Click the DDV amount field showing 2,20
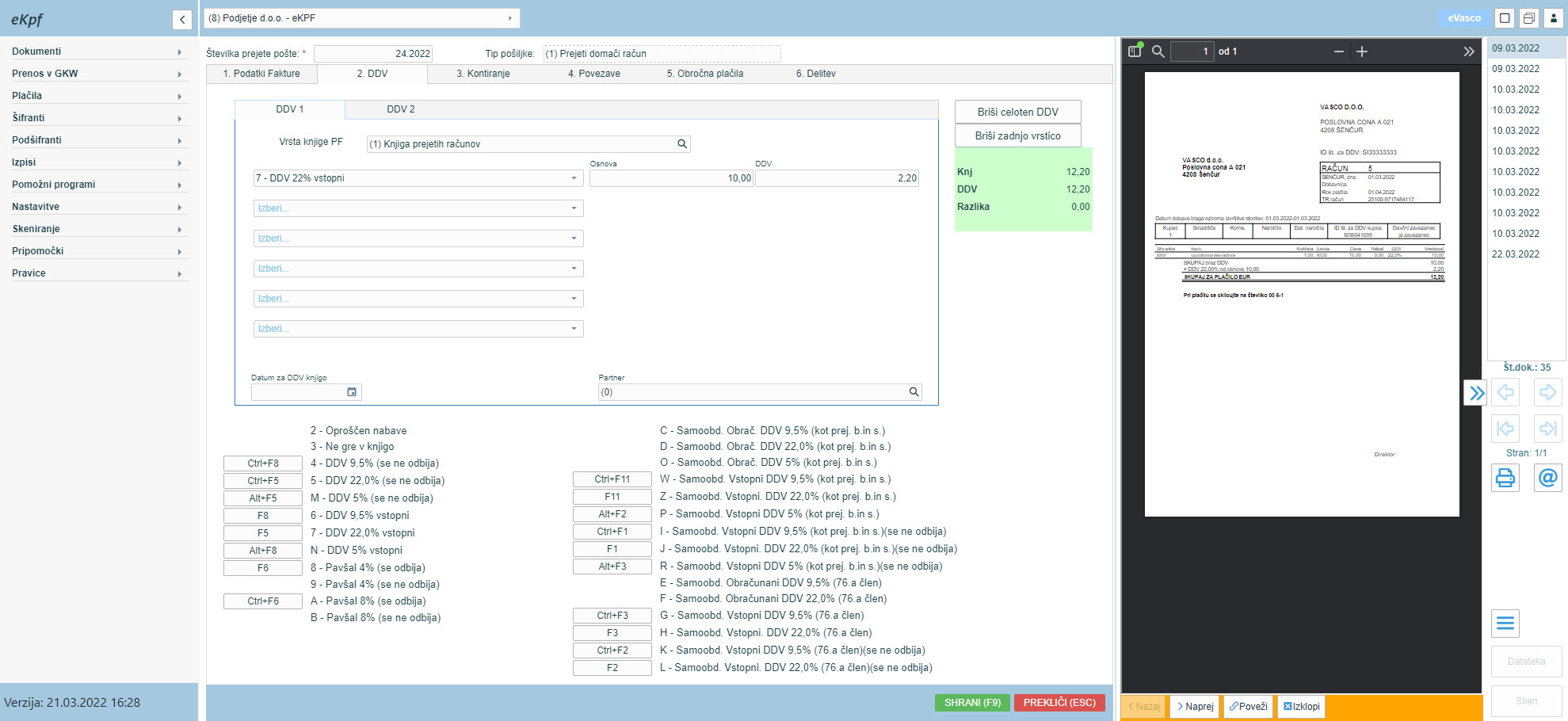This screenshot has height=721, width=1568. tap(837, 178)
